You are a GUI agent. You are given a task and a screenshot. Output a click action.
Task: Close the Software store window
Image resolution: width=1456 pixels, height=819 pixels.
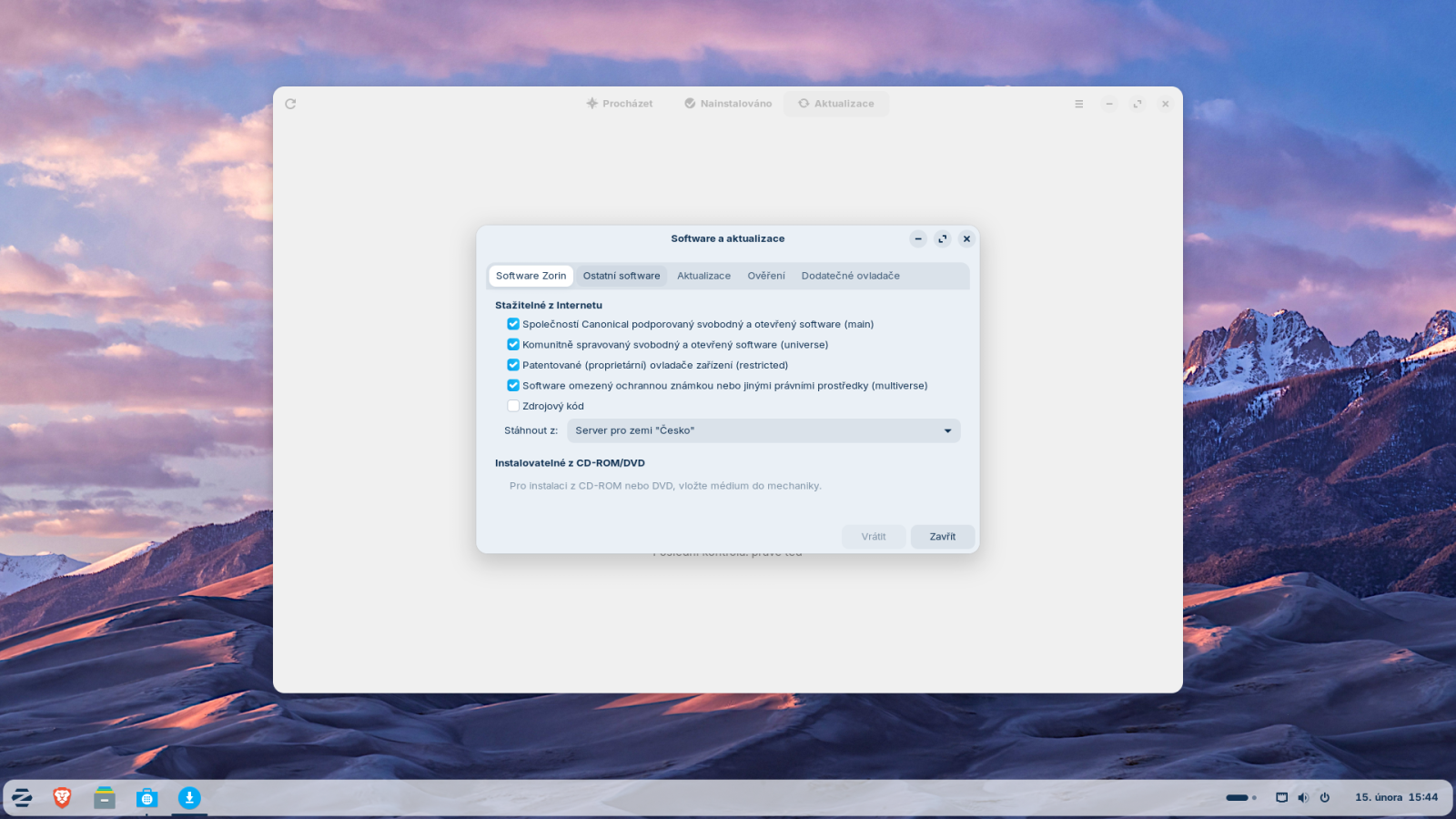tap(1165, 104)
